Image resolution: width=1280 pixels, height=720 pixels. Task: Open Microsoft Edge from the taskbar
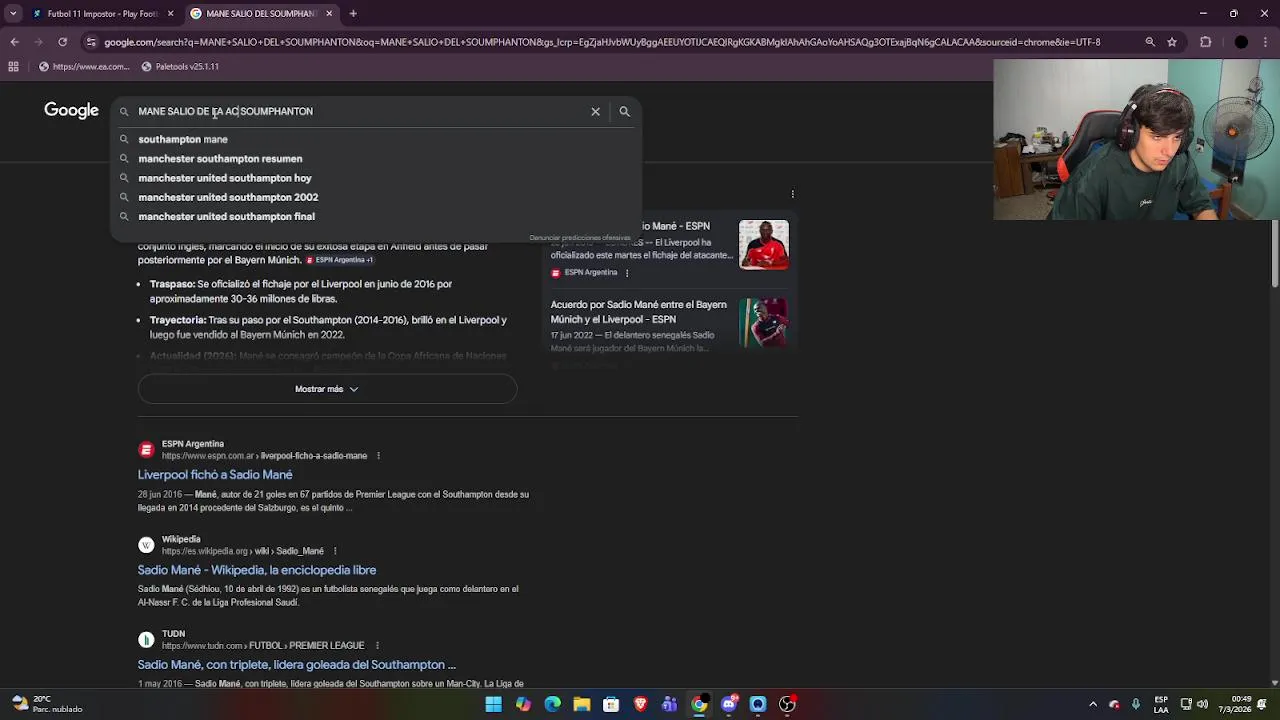(x=552, y=704)
